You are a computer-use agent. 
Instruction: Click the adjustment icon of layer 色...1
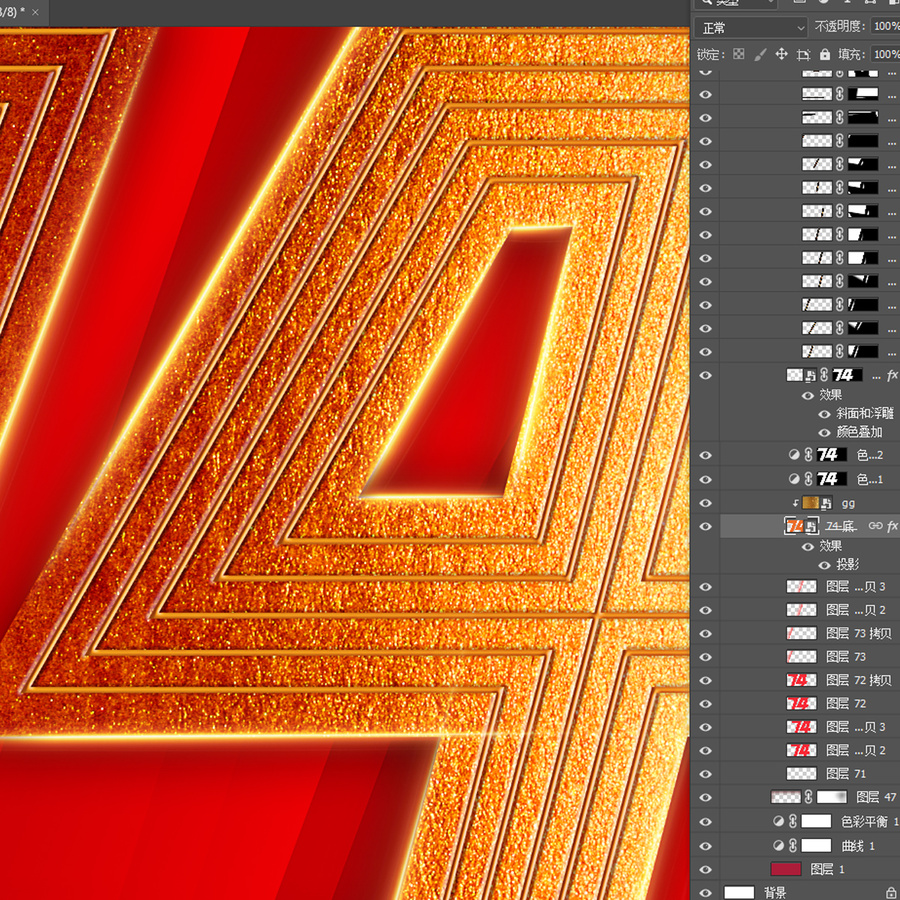pos(794,479)
